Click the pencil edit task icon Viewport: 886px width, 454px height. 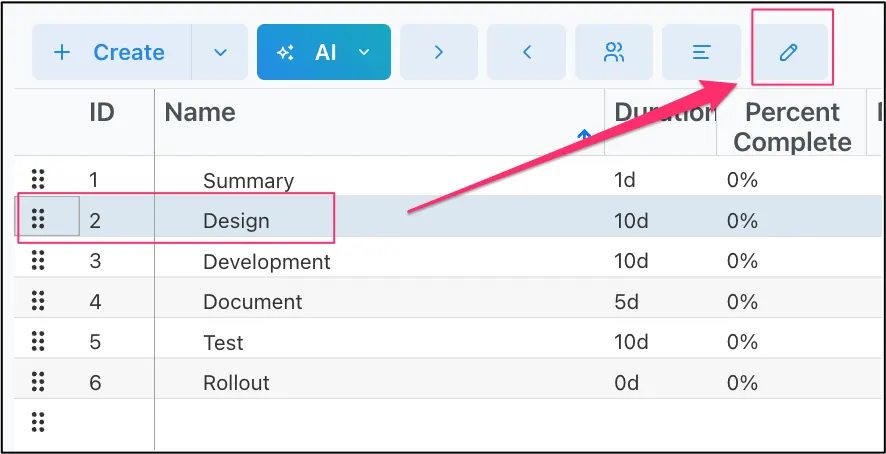click(x=789, y=52)
